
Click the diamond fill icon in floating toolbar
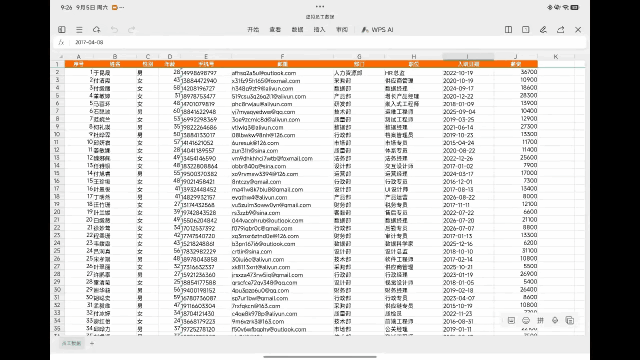(x=555, y=320)
